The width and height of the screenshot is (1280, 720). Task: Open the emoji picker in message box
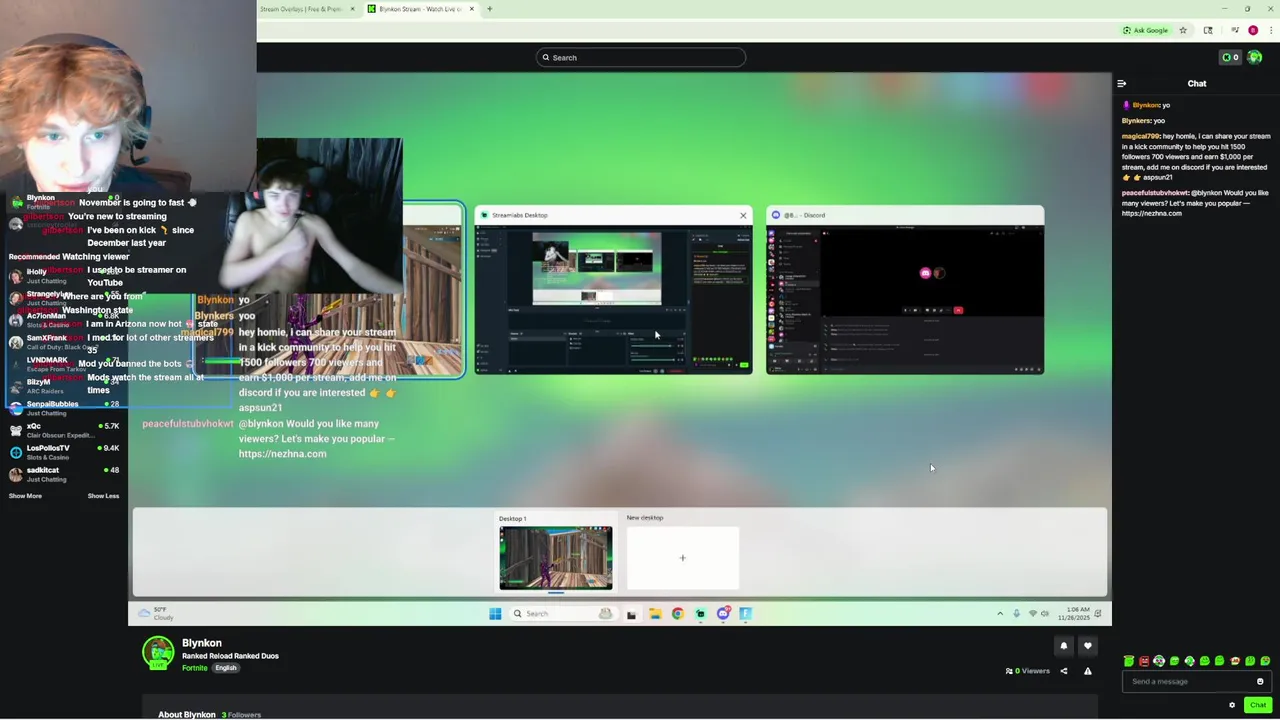1260,682
